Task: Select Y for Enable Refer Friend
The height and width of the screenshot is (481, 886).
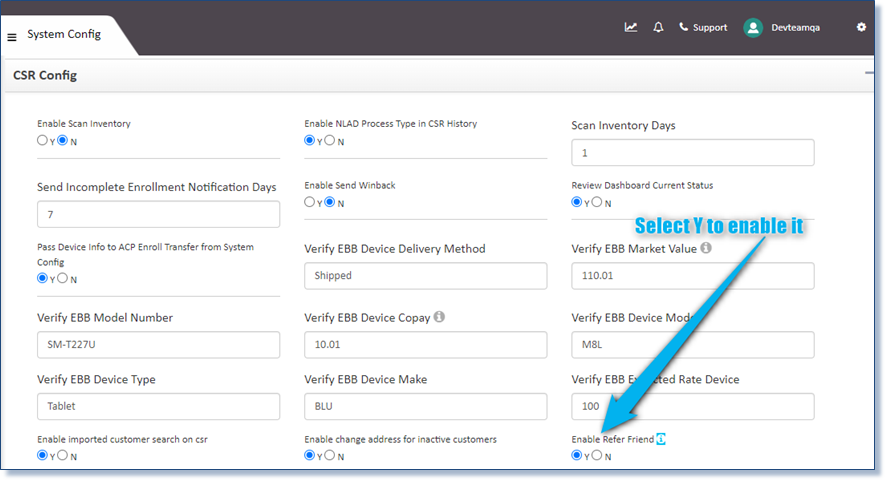Action: pos(577,454)
